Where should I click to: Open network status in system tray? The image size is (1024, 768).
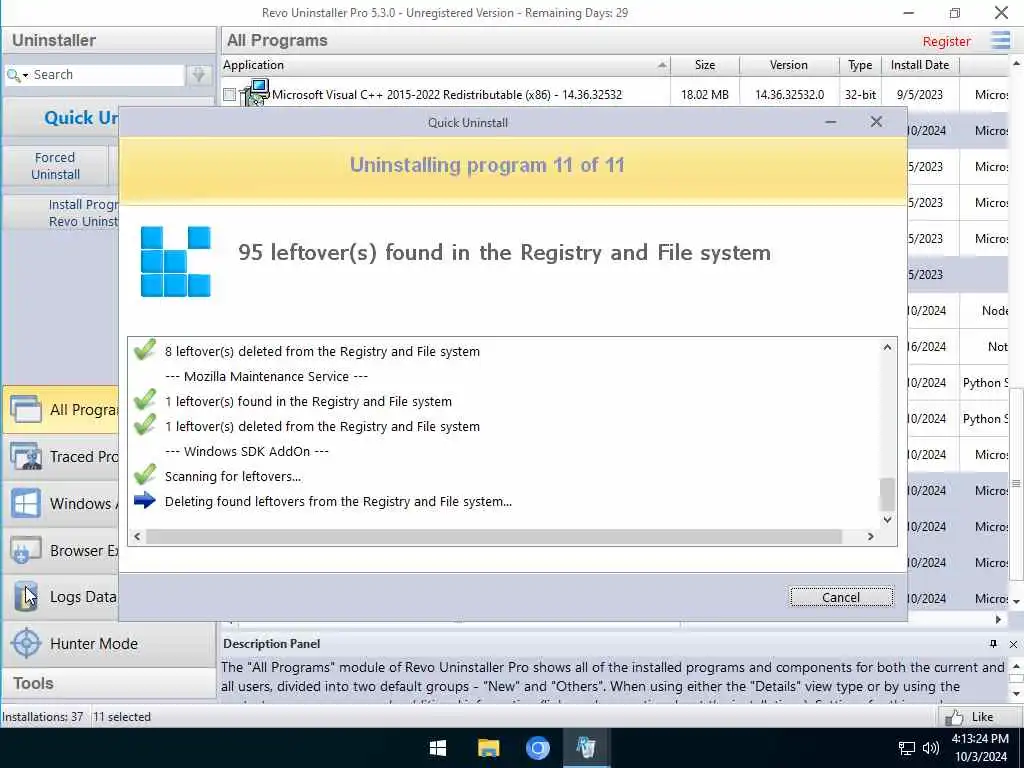[x=906, y=748]
